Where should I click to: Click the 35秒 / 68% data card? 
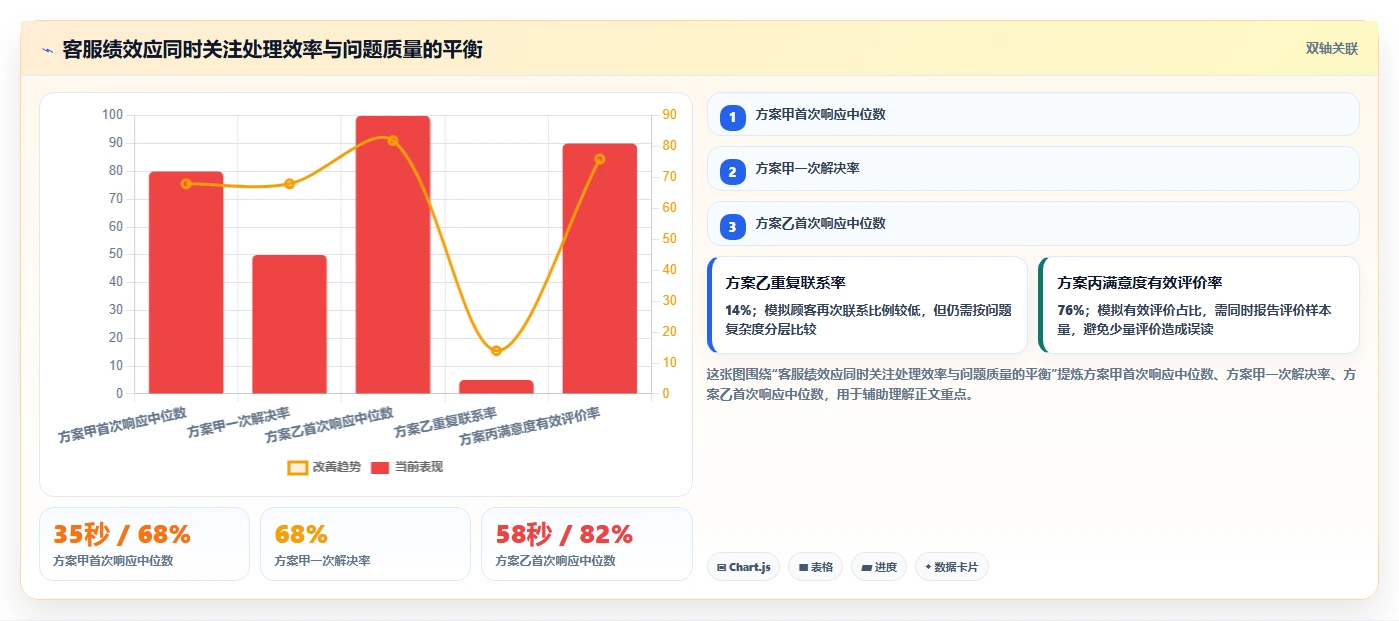(144, 544)
